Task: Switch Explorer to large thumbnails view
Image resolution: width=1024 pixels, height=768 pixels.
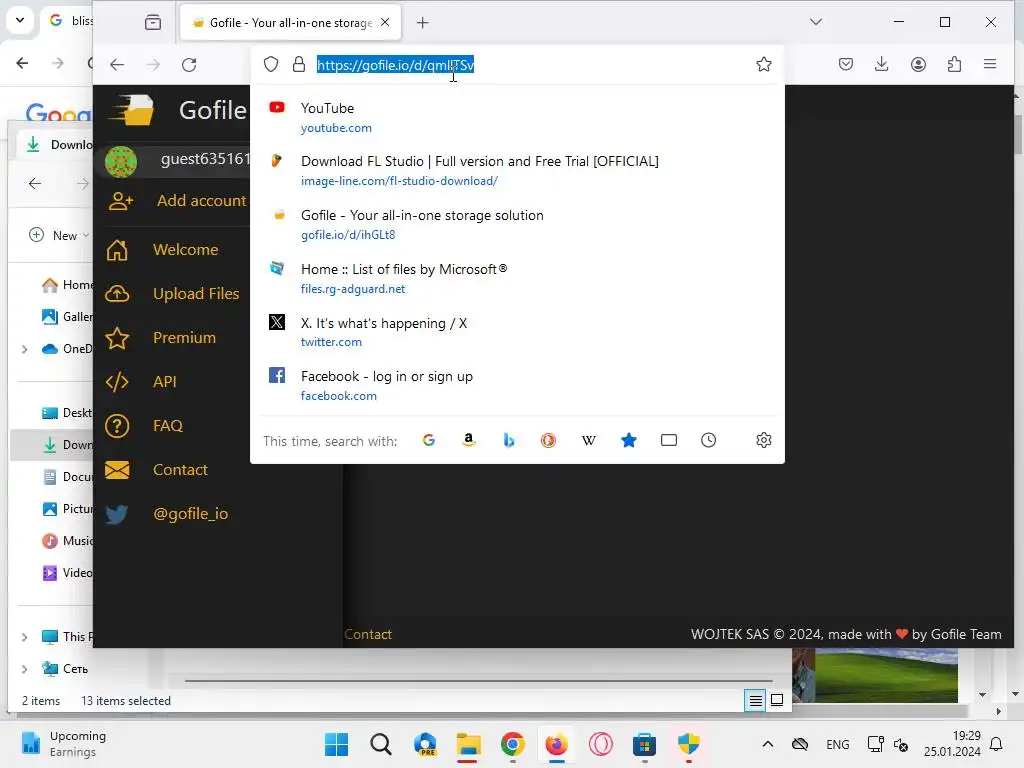Action: click(777, 701)
